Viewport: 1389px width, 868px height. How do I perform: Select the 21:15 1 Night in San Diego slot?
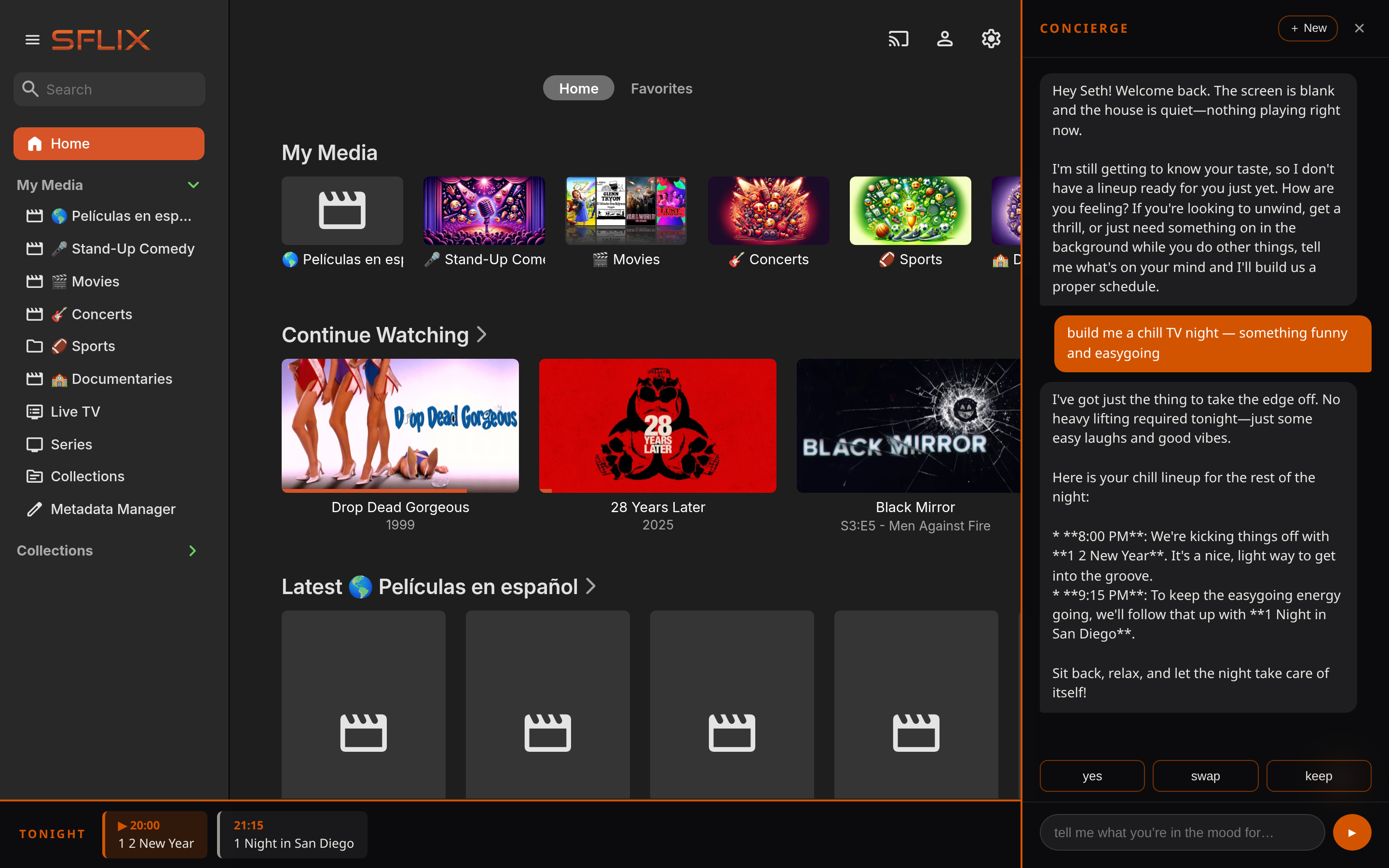click(x=293, y=834)
